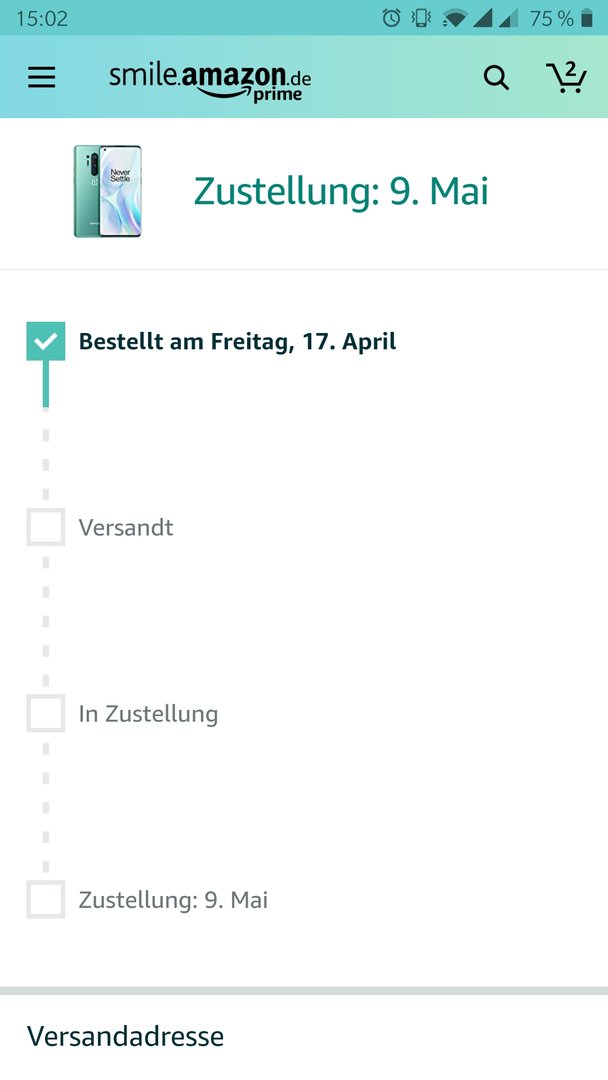Tap the battery indicator icon
This screenshot has height=1080, width=608.
click(587, 18)
